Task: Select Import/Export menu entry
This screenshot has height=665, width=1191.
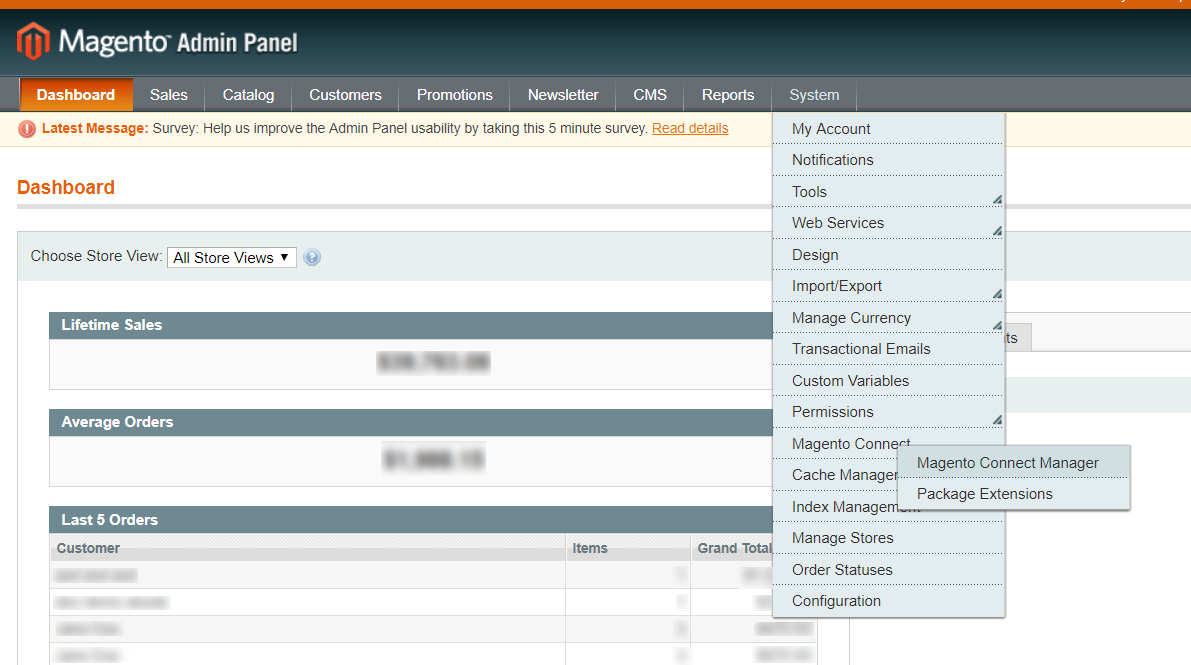Action: (x=888, y=287)
